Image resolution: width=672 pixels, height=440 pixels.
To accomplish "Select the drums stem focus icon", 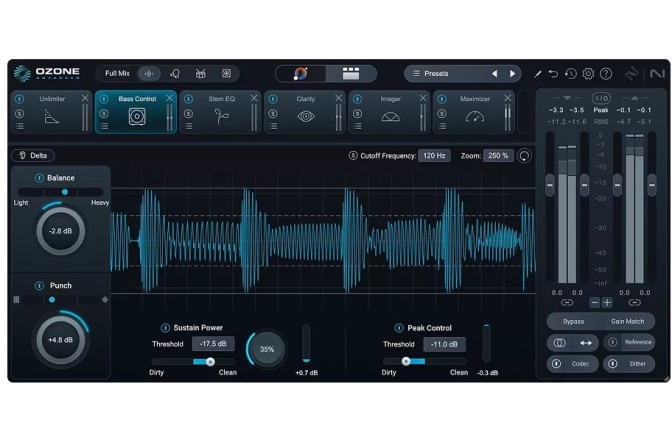I will pyautogui.click(x=200, y=74).
